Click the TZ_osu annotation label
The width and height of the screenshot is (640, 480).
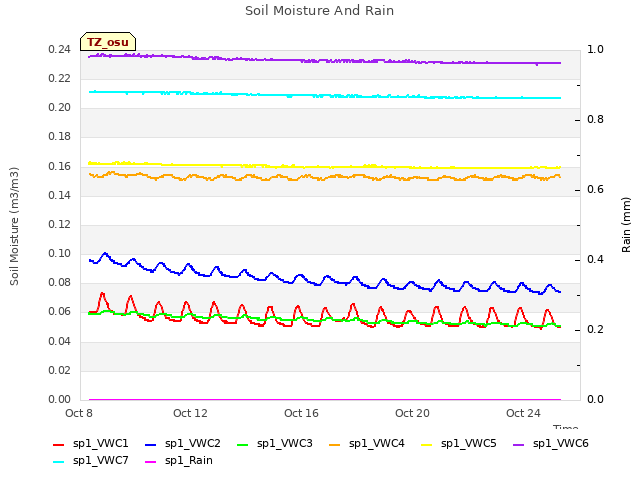tap(108, 42)
